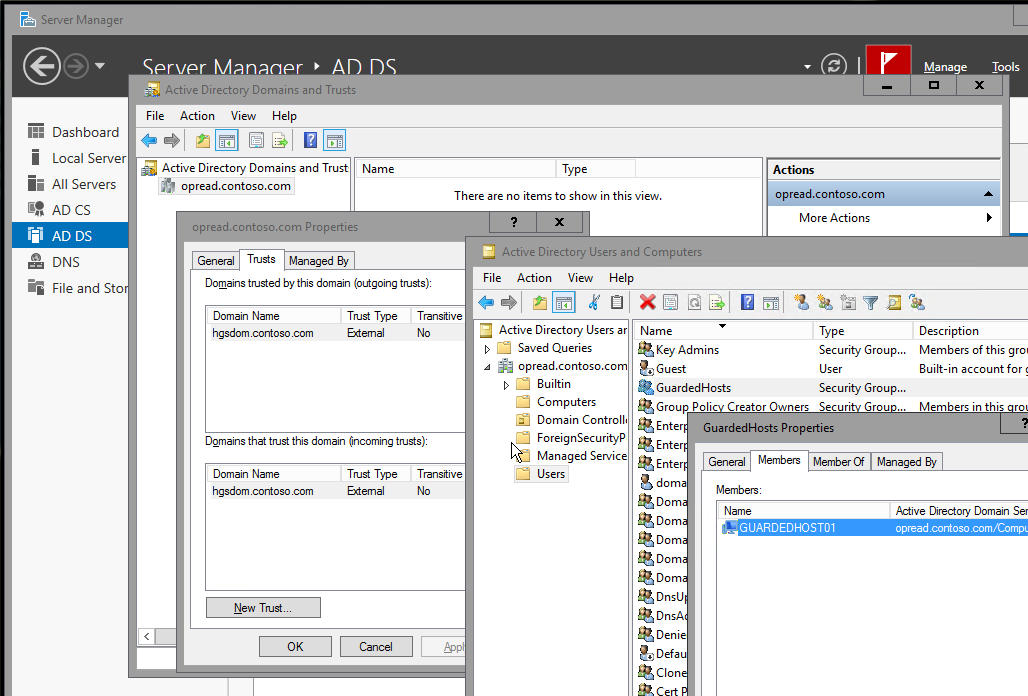Screen dimensions: 1028x696
Task: Open the Action menu in Domains and Trusts
Action: pyautogui.click(x=197, y=116)
